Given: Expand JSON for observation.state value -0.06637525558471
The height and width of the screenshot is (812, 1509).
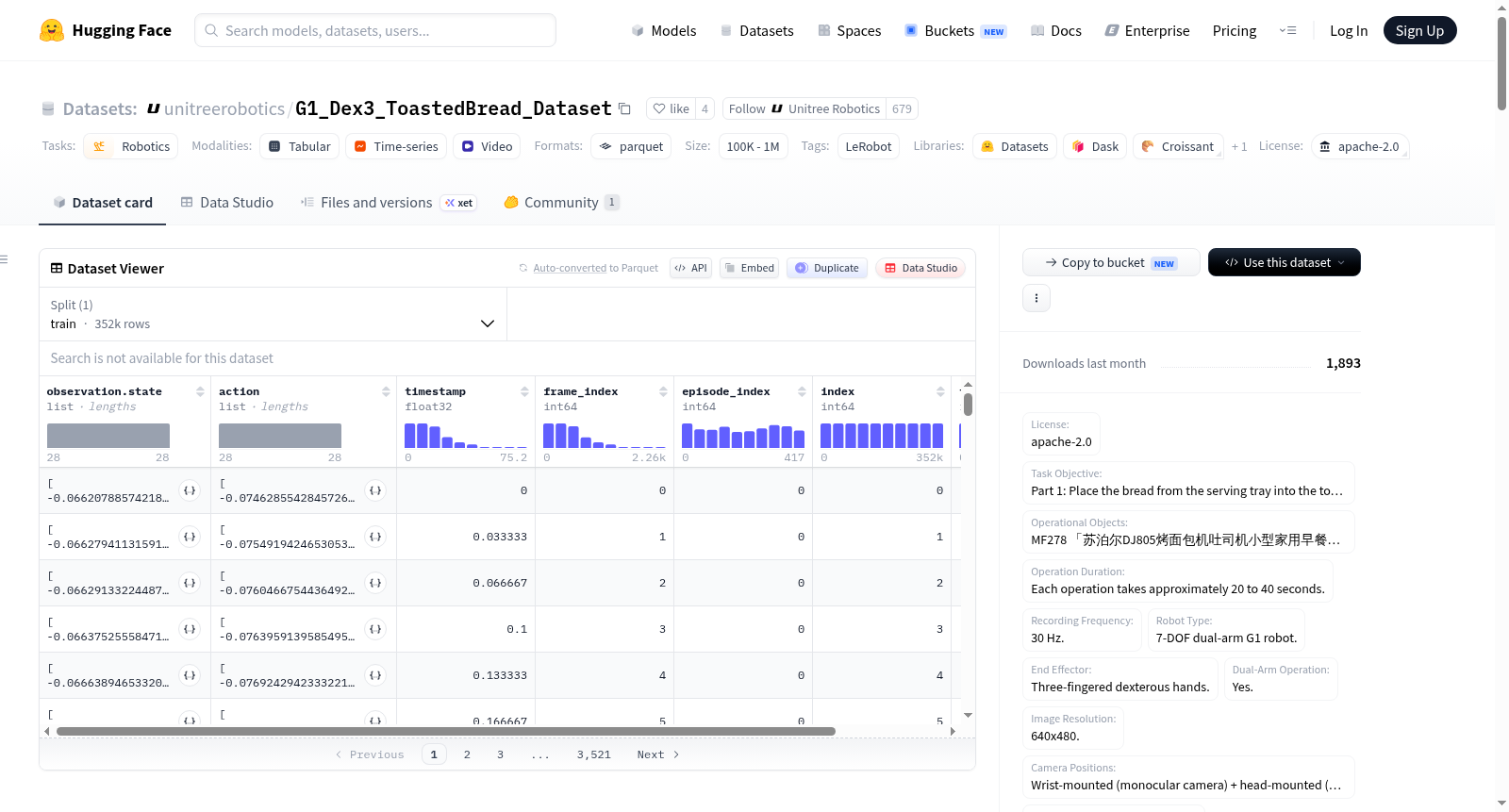Looking at the screenshot, I should 190,629.
